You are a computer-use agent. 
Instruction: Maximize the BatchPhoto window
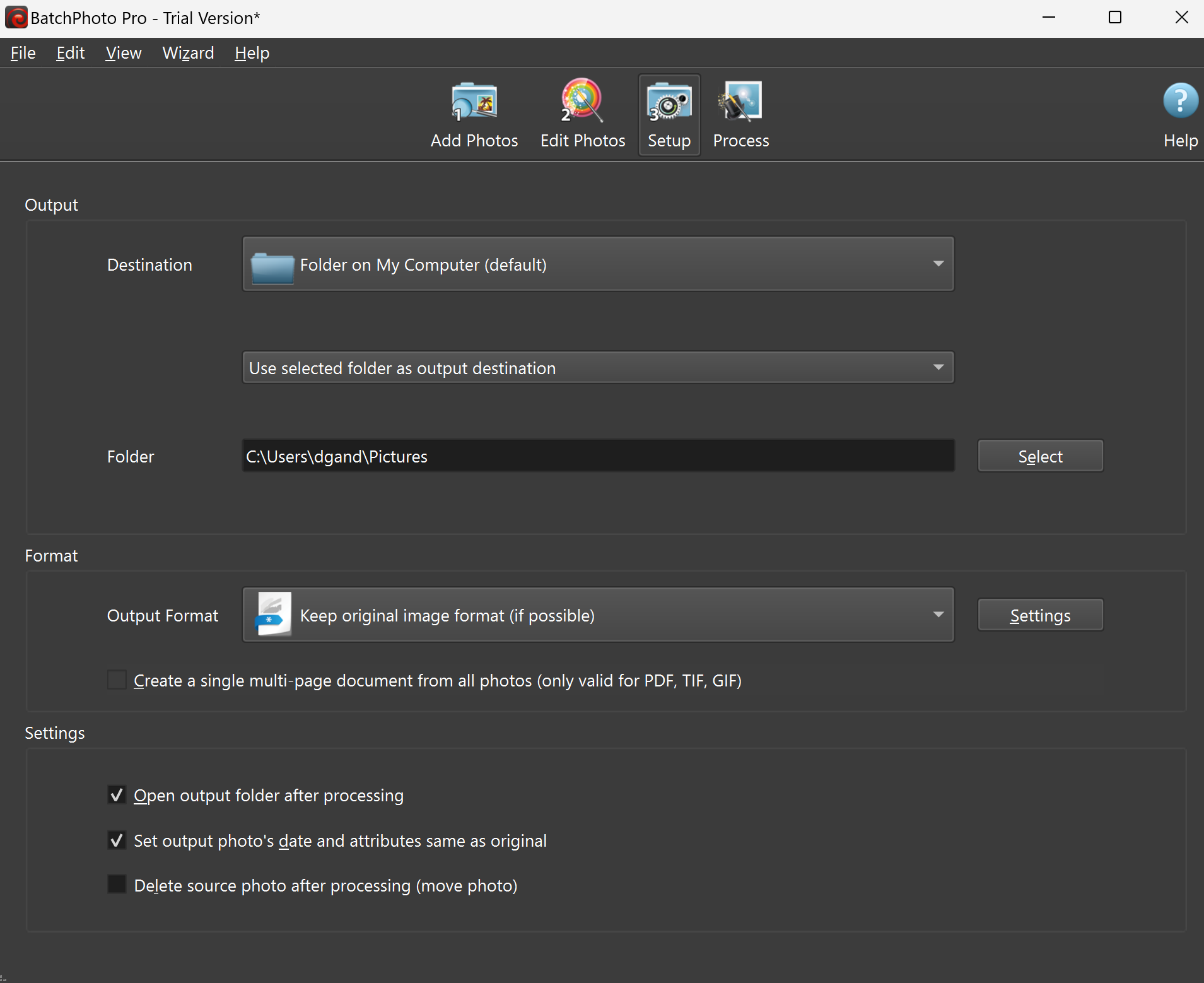coord(1115,18)
